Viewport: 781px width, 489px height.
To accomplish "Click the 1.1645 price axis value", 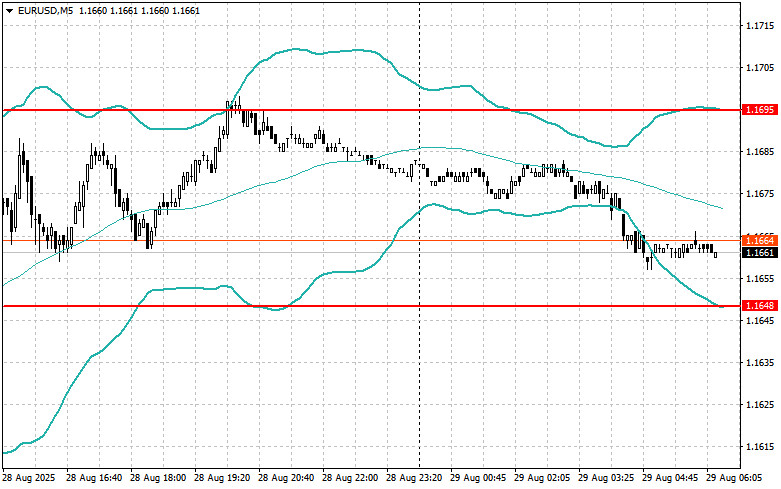I will 760,320.
